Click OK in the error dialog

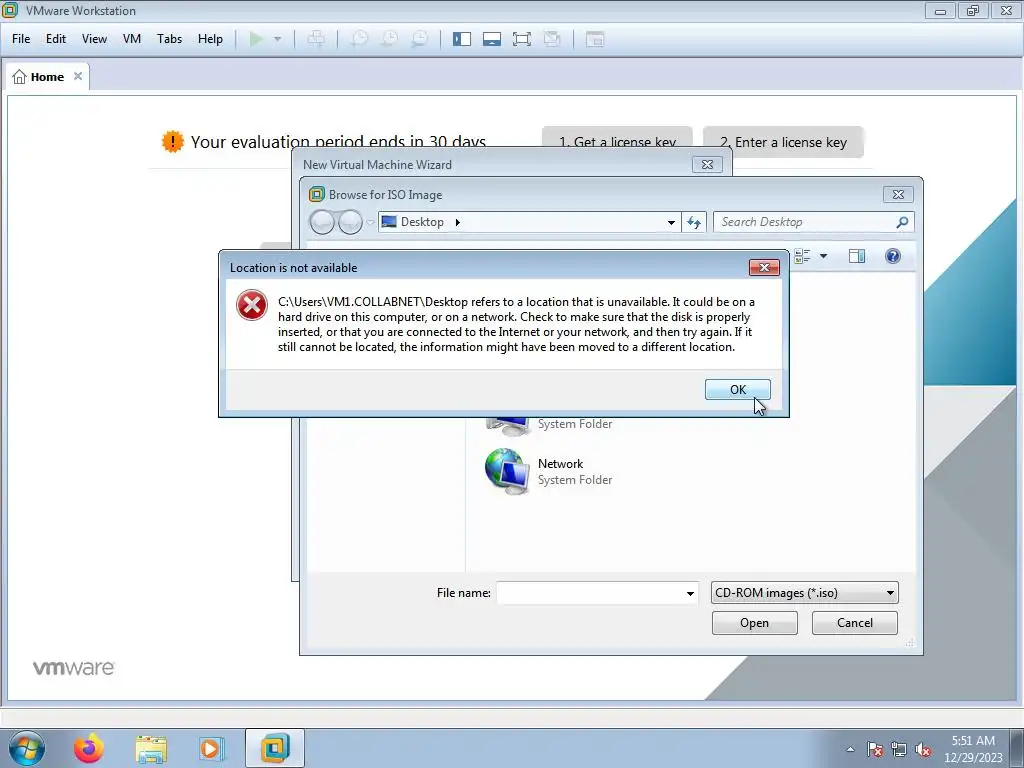[738, 389]
